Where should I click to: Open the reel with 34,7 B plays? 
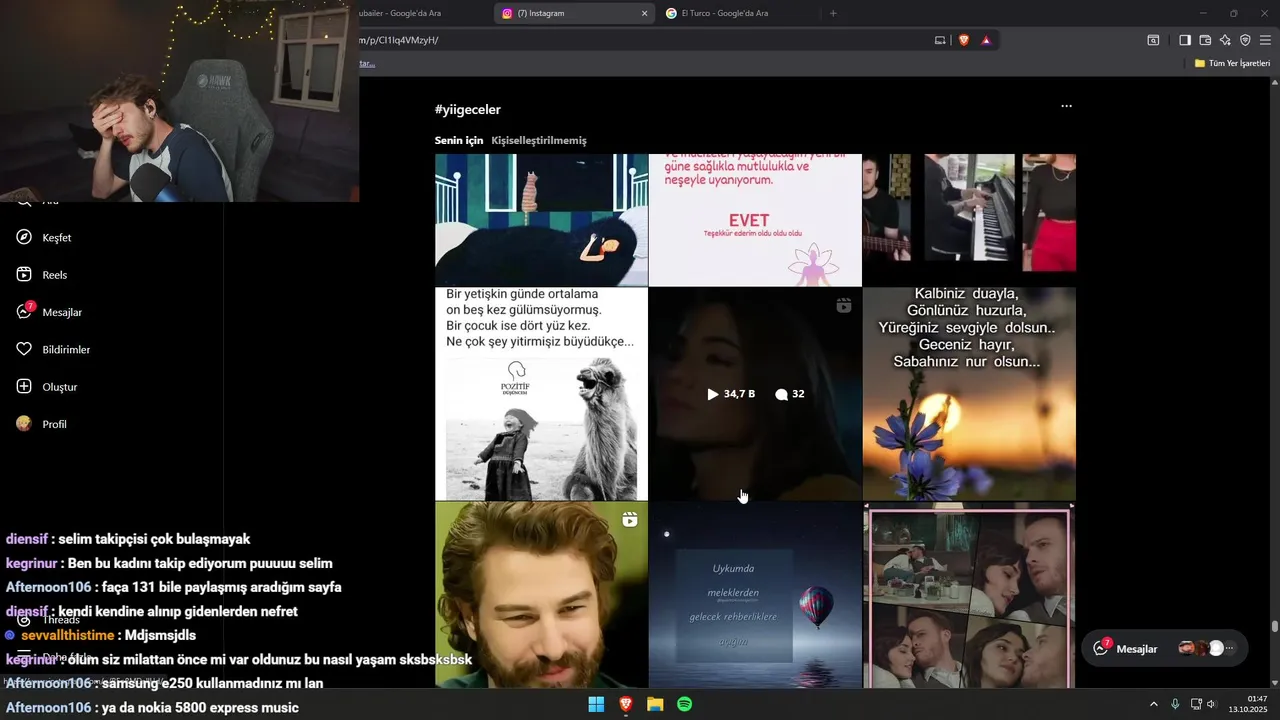click(x=755, y=394)
